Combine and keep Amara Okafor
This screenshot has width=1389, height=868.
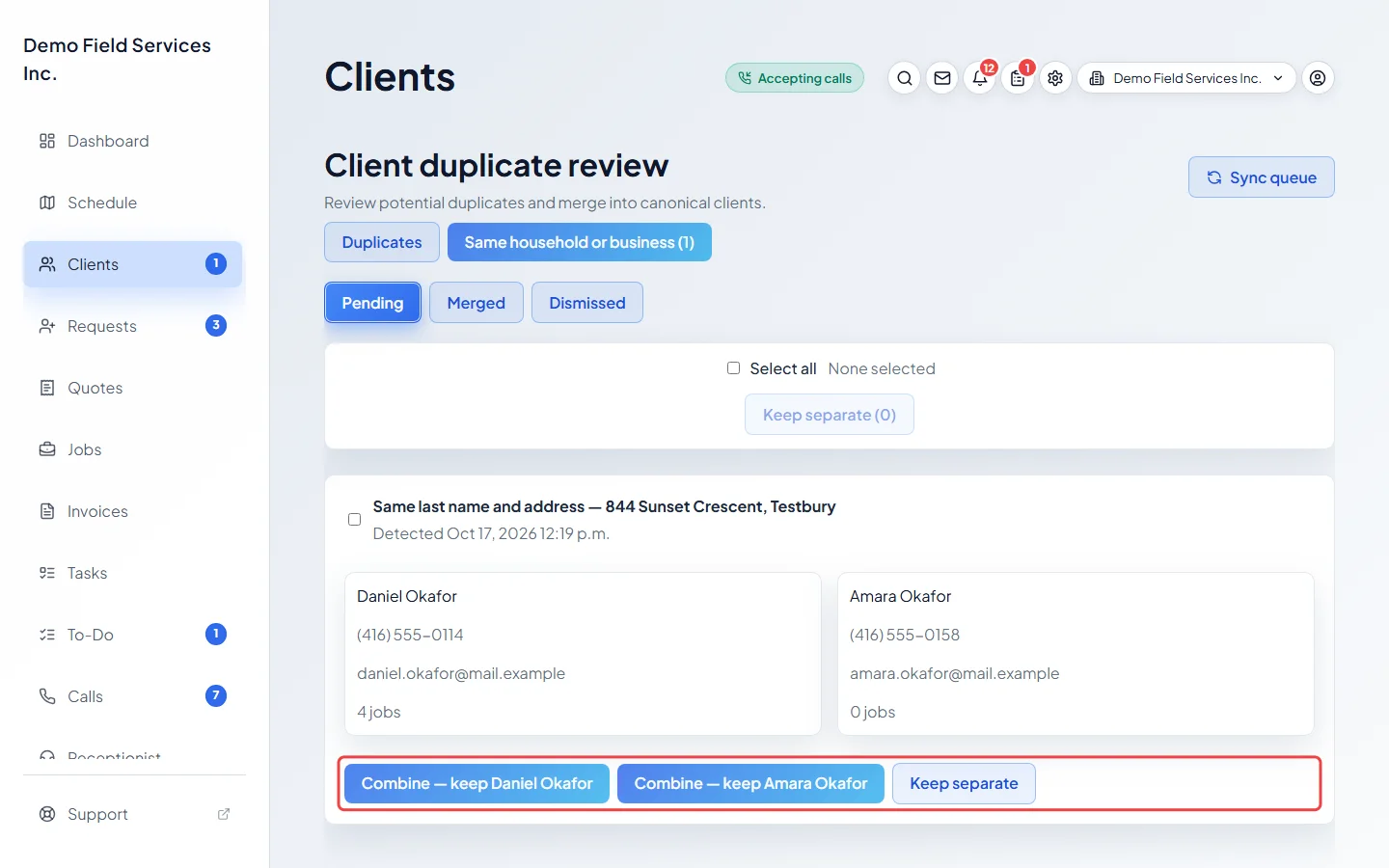tap(750, 783)
